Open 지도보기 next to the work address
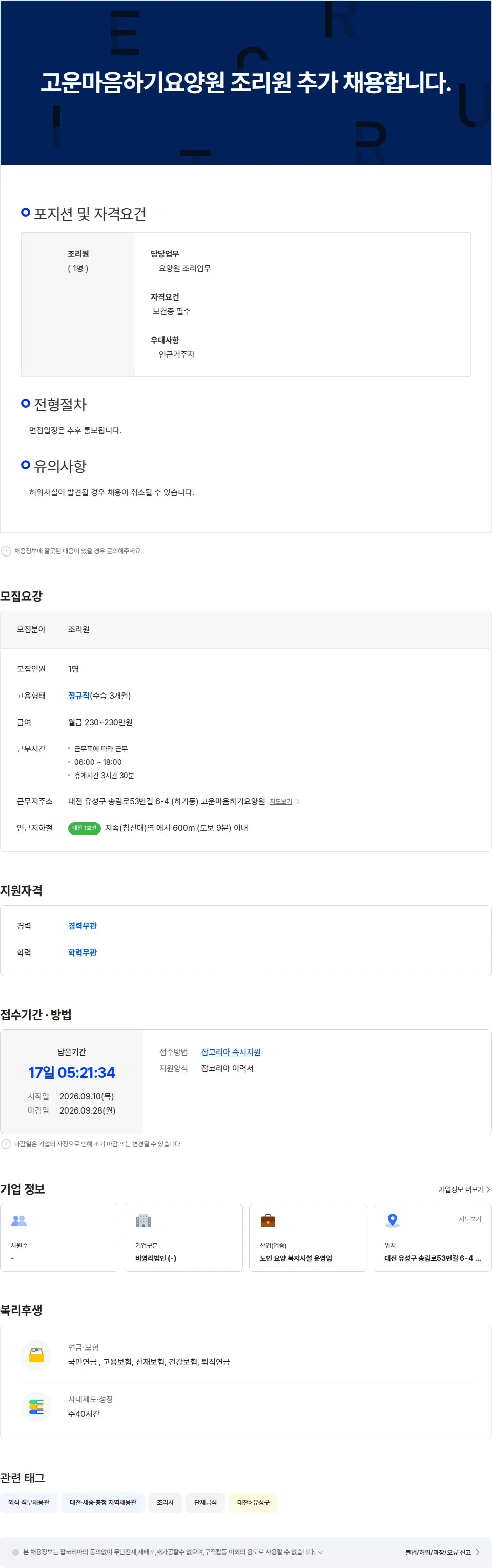The image size is (492, 1568). (x=280, y=801)
